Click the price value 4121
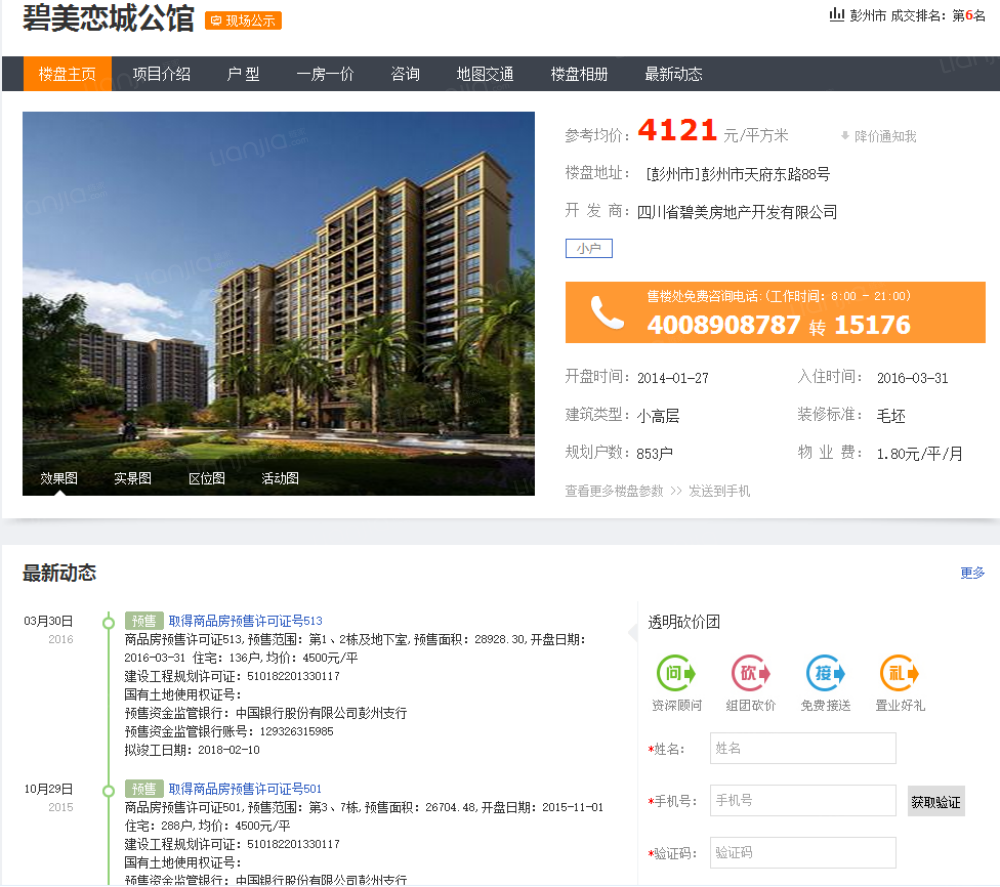The height and width of the screenshot is (887, 1000). click(677, 131)
